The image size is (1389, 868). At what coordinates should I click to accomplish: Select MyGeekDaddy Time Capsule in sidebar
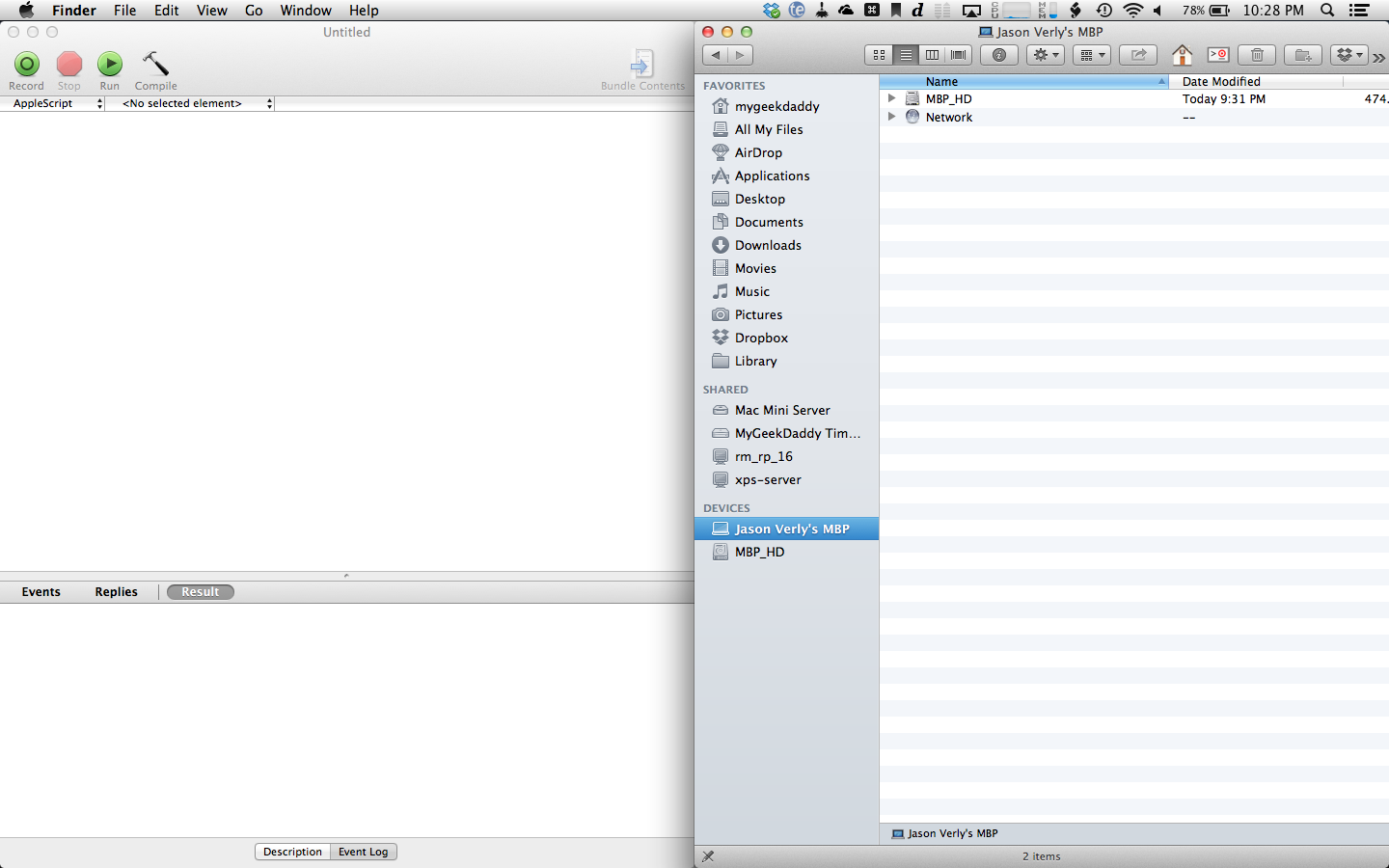coord(786,433)
